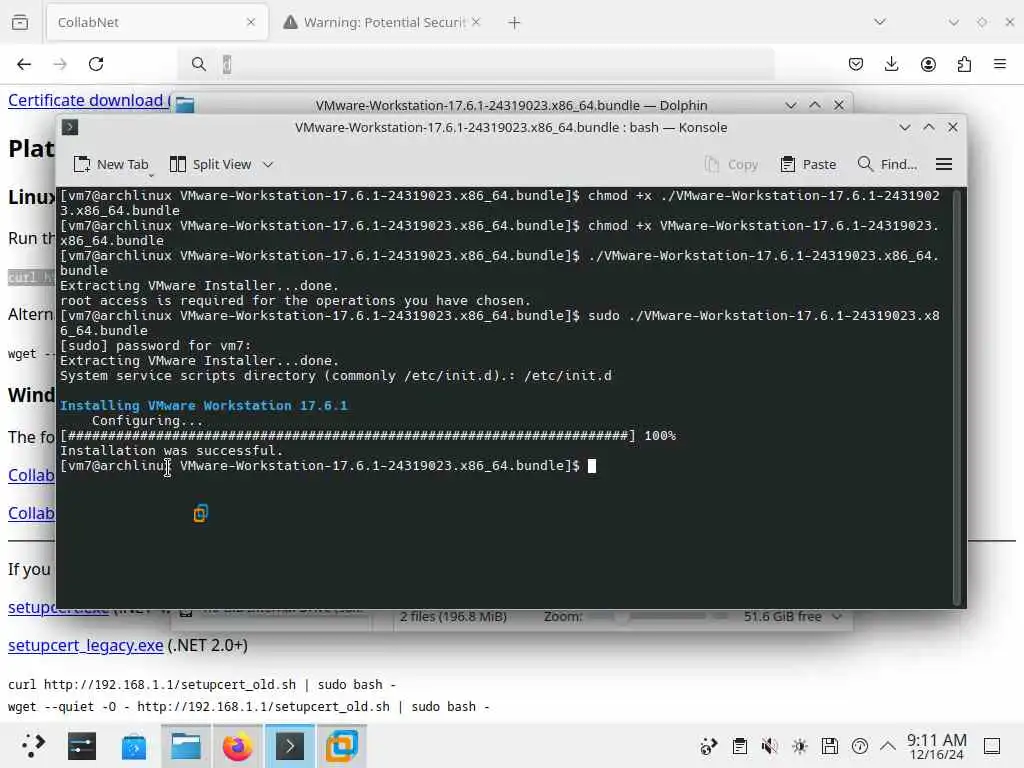Click the Konsole terminal icon in title bar
The height and width of the screenshot is (768, 1024).
click(70, 127)
